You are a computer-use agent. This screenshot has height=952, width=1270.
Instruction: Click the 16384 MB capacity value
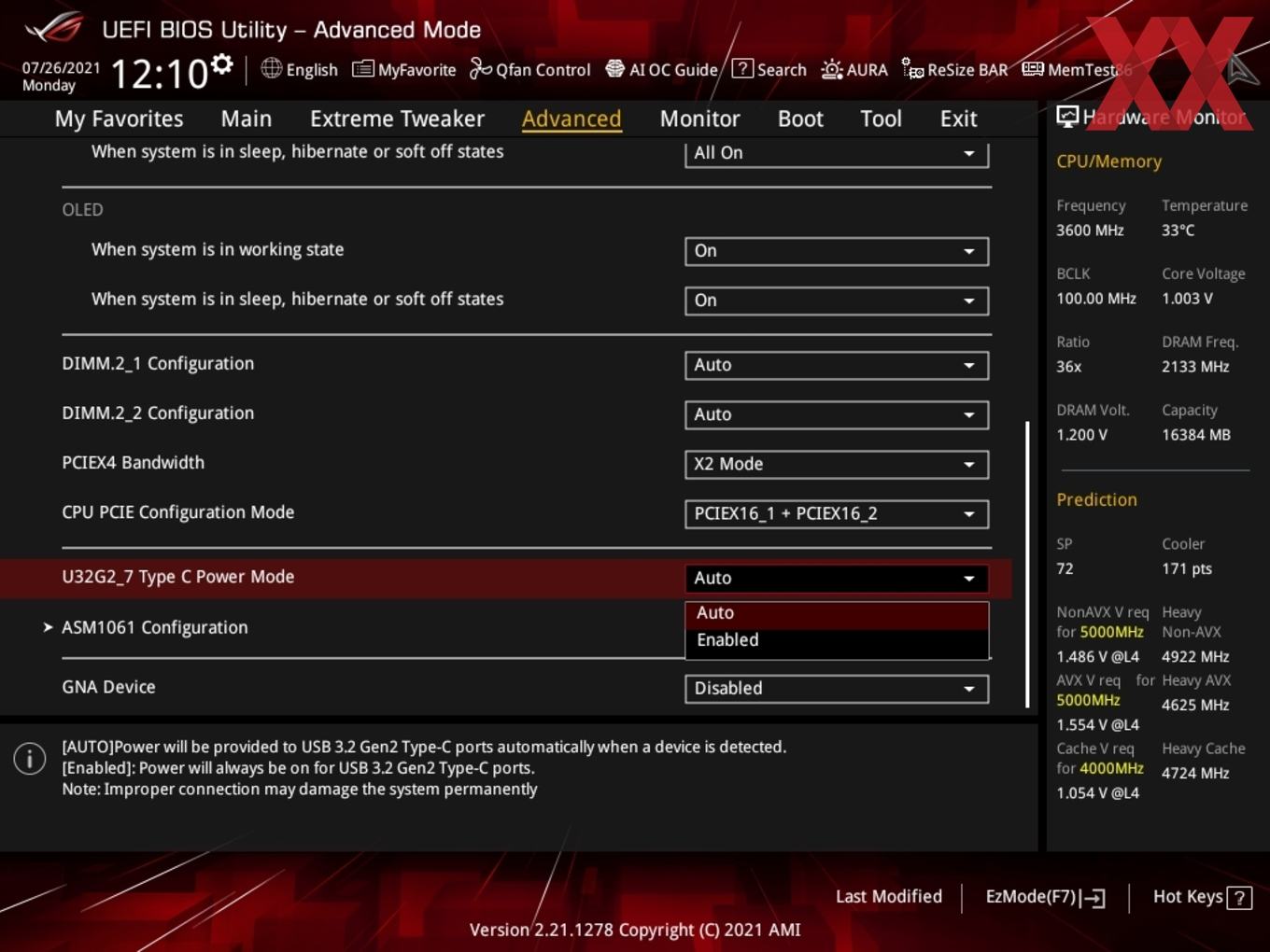click(1195, 435)
